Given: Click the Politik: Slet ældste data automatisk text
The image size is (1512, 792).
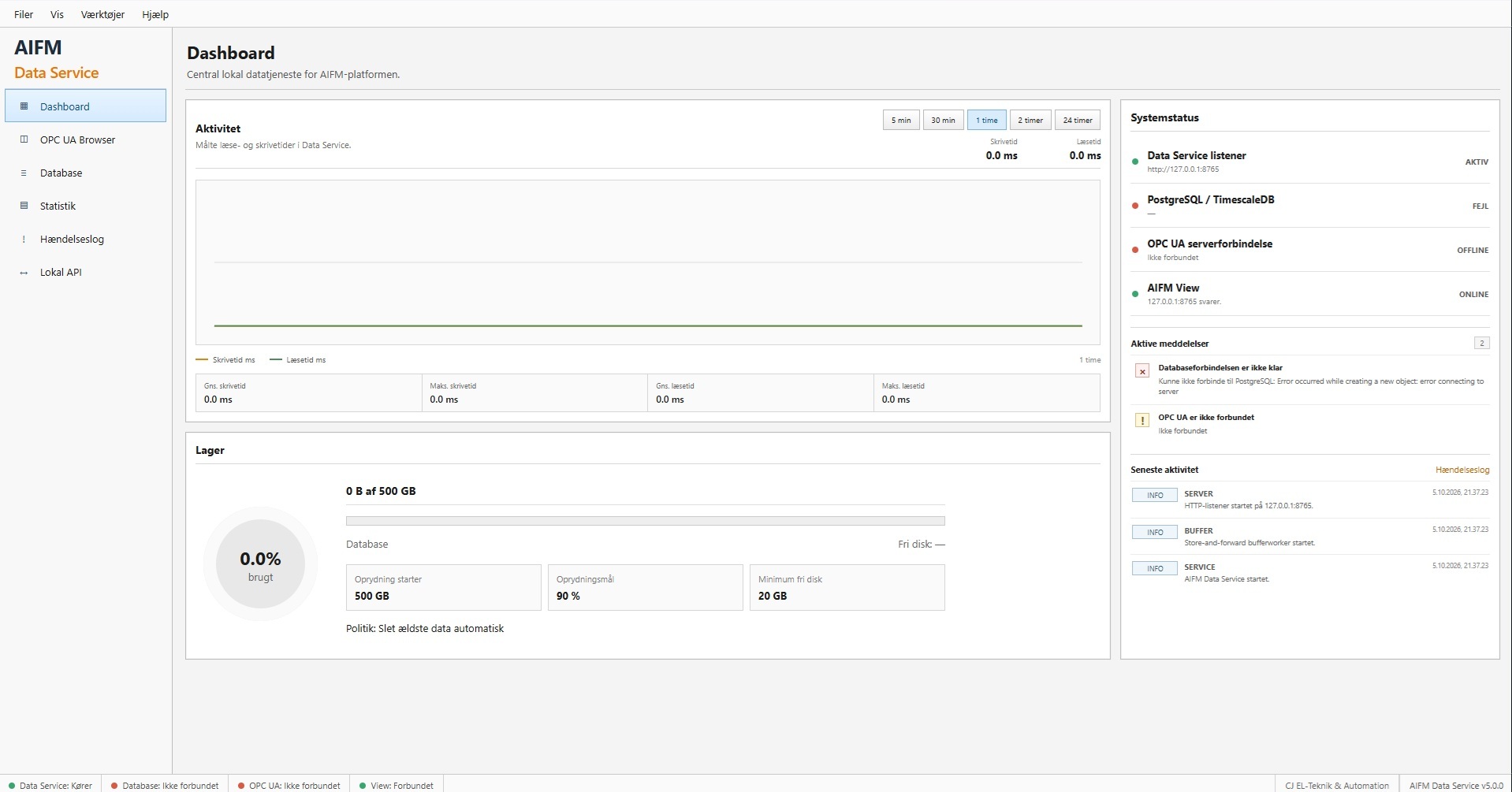Looking at the screenshot, I should [425, 628].
